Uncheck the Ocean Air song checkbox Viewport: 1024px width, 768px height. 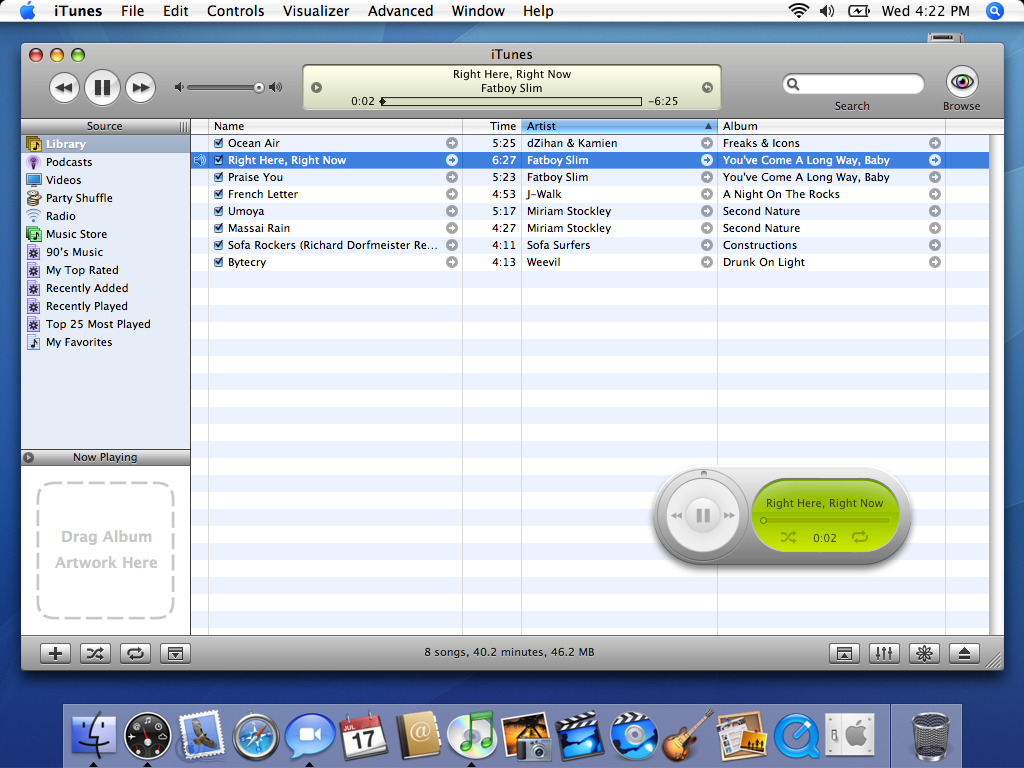(219, 143)
